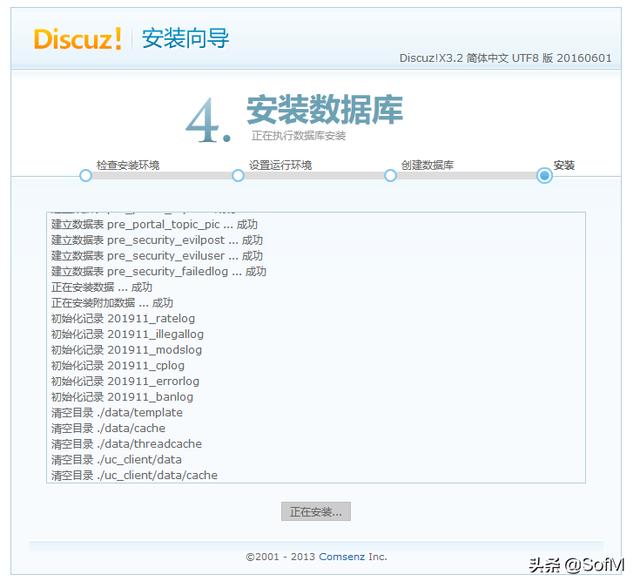
Task: Click the 正在安装附加数据 ... 成功 line
Action: coord(112,303)
